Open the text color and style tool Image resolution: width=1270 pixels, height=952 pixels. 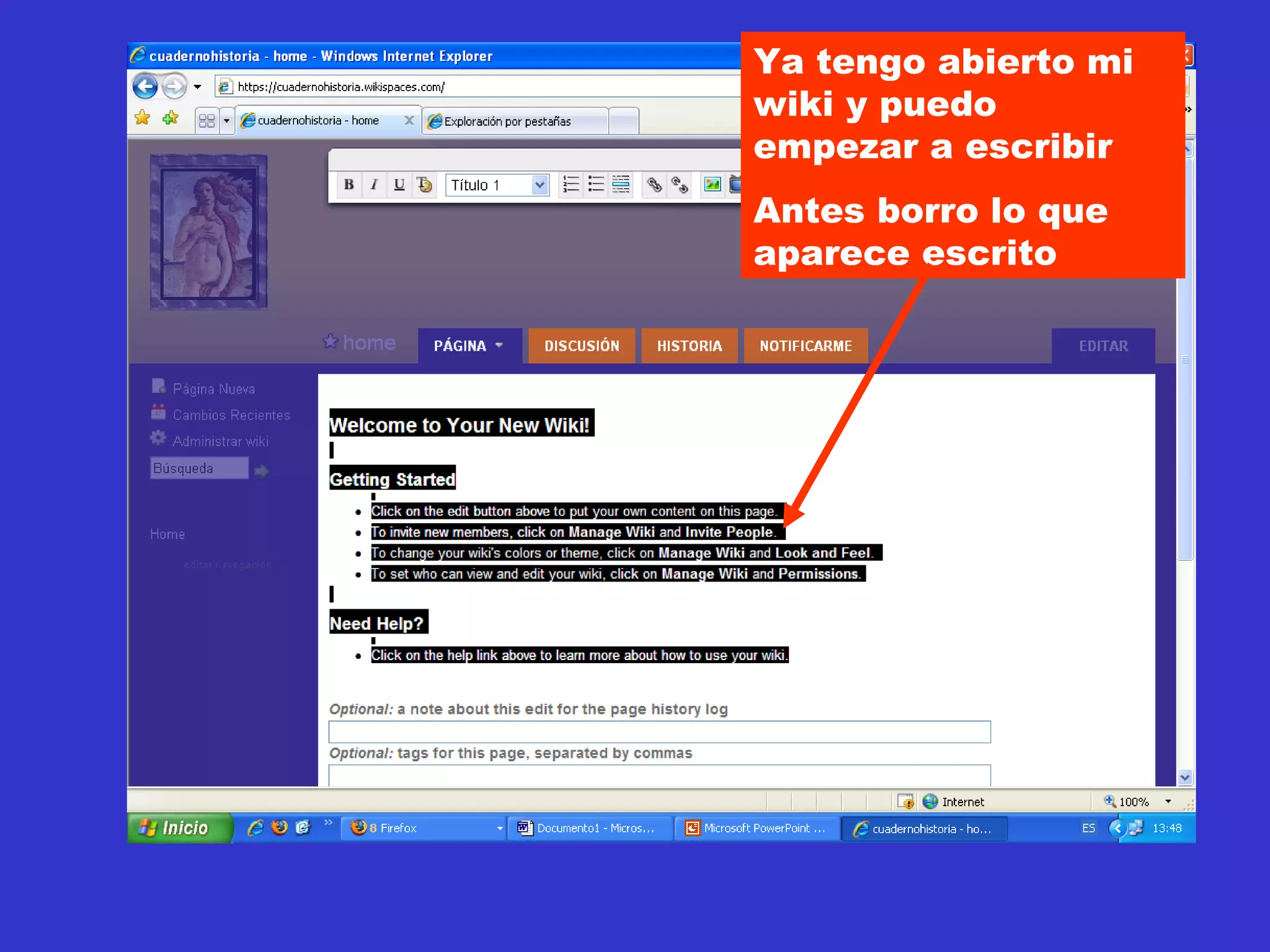click(425, 185)
